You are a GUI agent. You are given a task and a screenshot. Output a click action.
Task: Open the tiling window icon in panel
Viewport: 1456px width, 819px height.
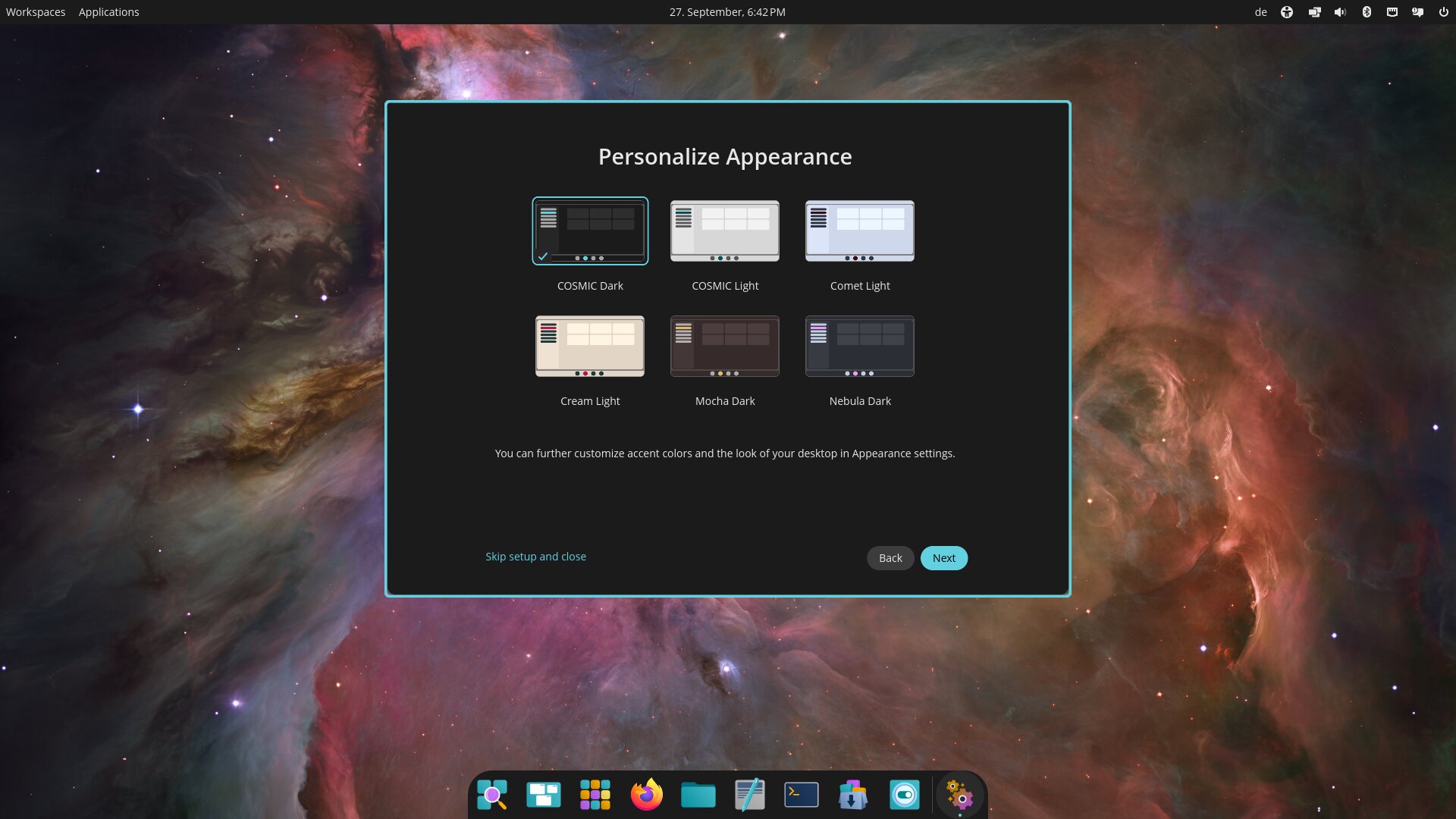pos(1314,12)
